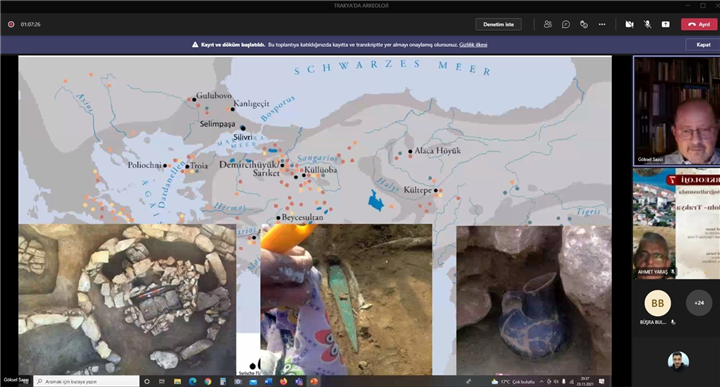Open the participants list icon
The width and height of the screenshot is (720, 387).
click(547, 24)
